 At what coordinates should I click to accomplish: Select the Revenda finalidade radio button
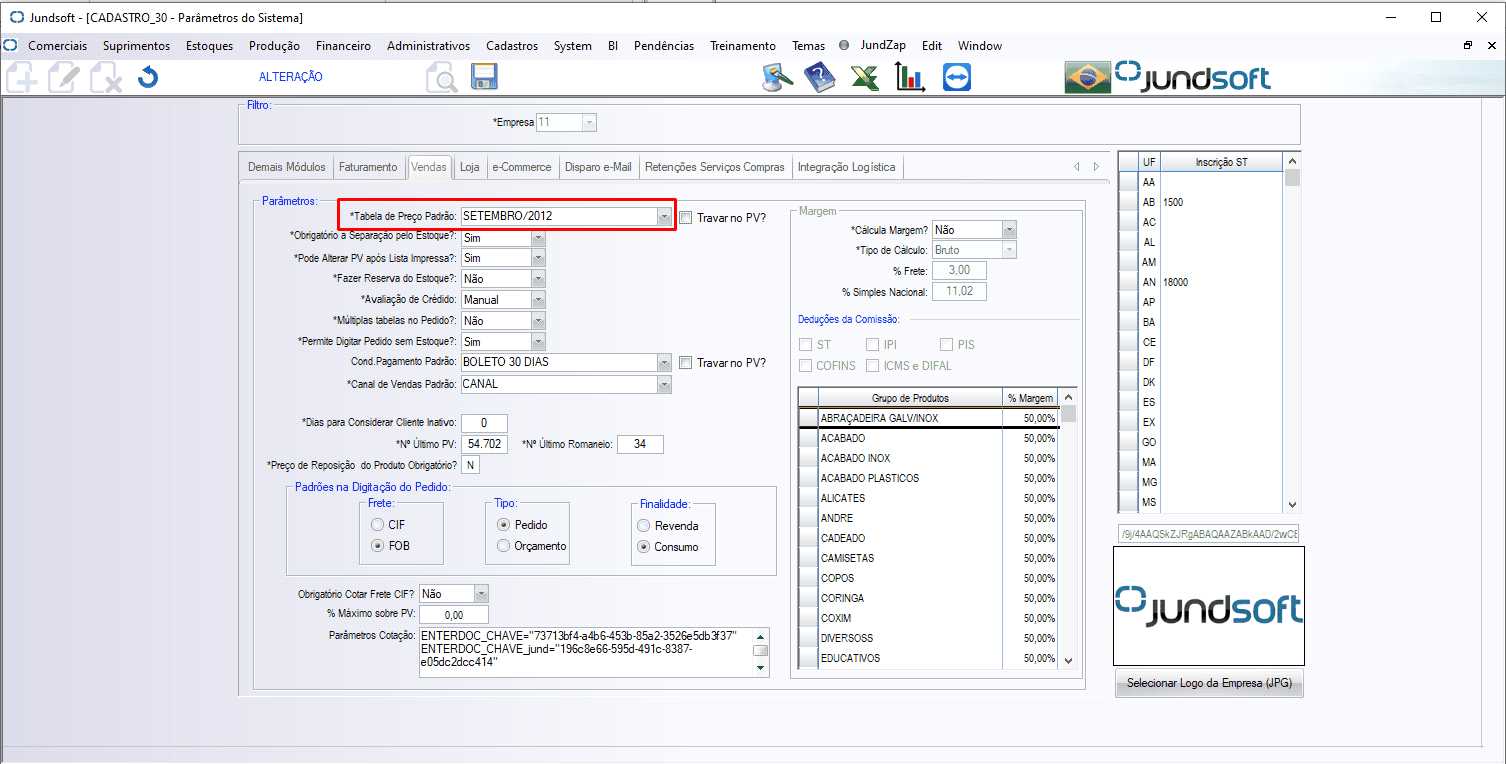tap(644, 526)
